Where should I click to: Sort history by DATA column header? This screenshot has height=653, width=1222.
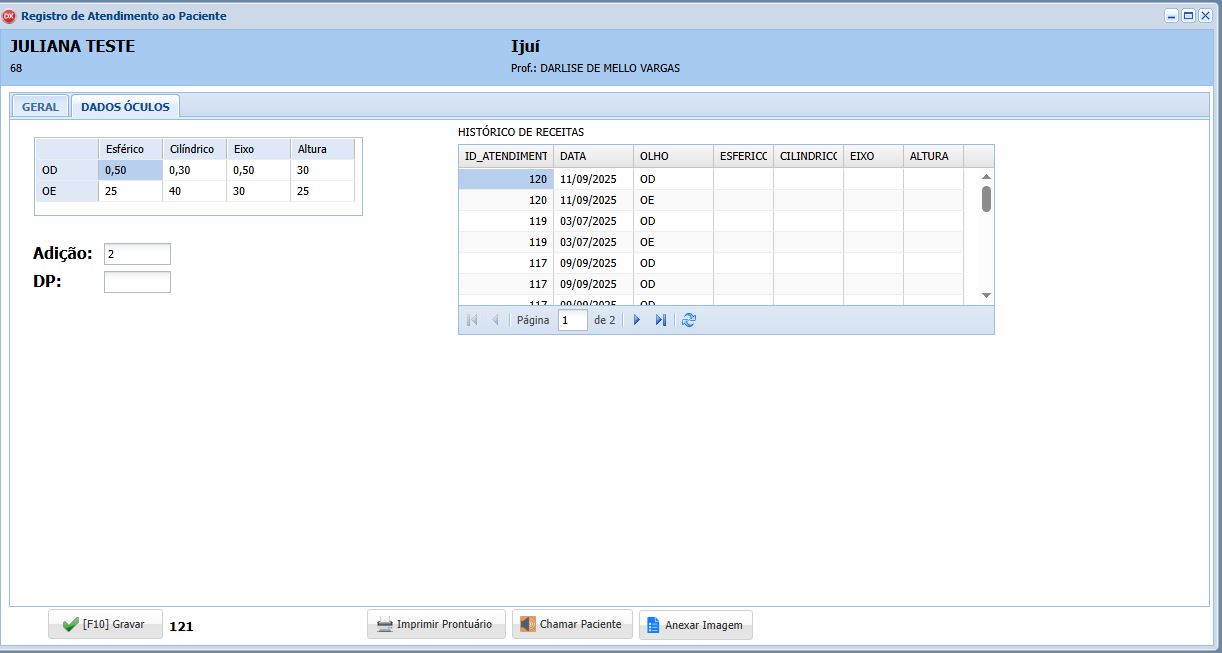[x=593, y=156]
